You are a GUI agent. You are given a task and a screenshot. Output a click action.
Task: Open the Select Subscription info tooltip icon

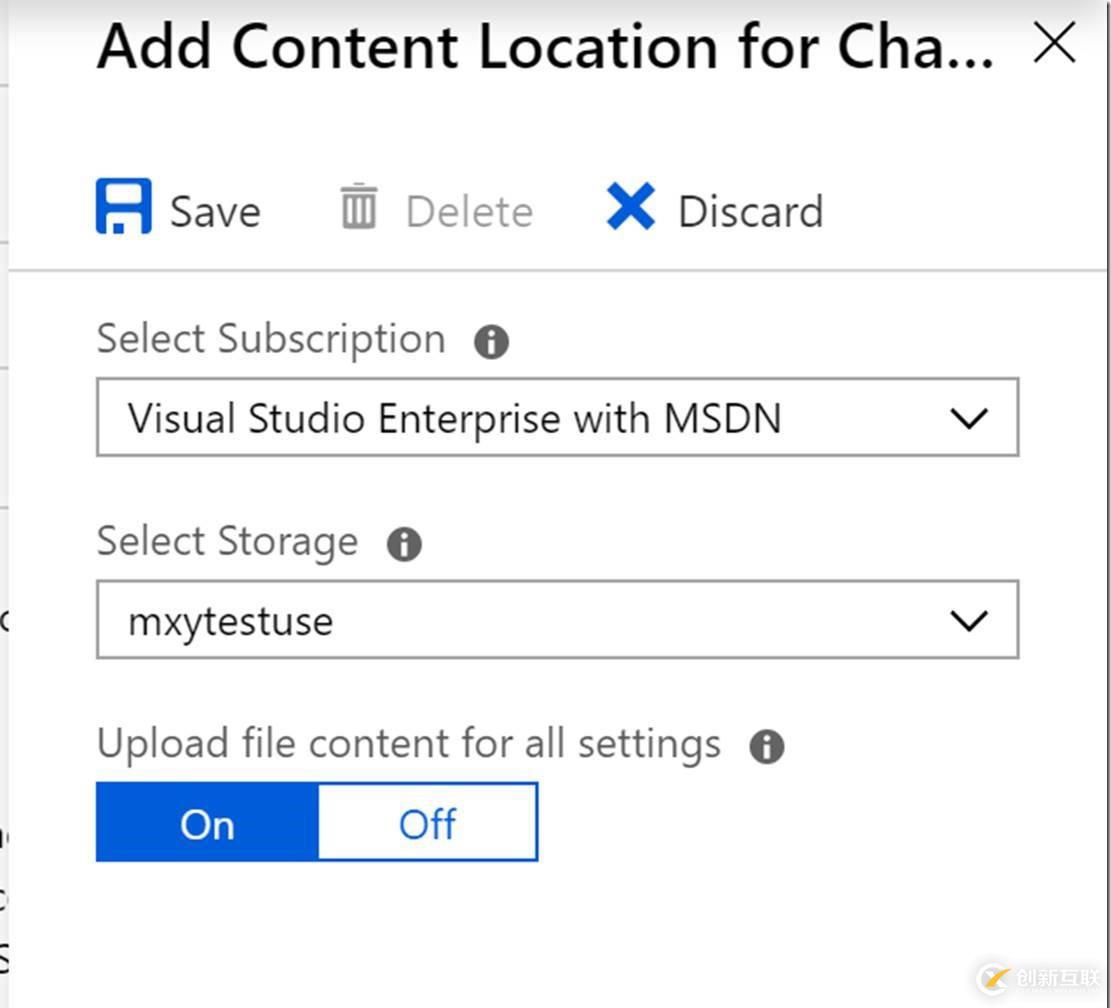click(490, 341)
